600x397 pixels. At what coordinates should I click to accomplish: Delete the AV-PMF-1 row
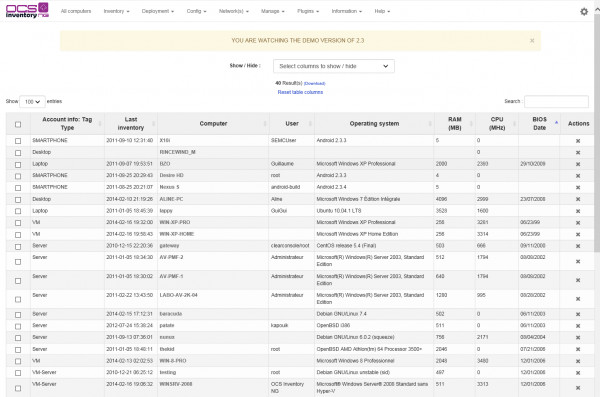[578, 280]
